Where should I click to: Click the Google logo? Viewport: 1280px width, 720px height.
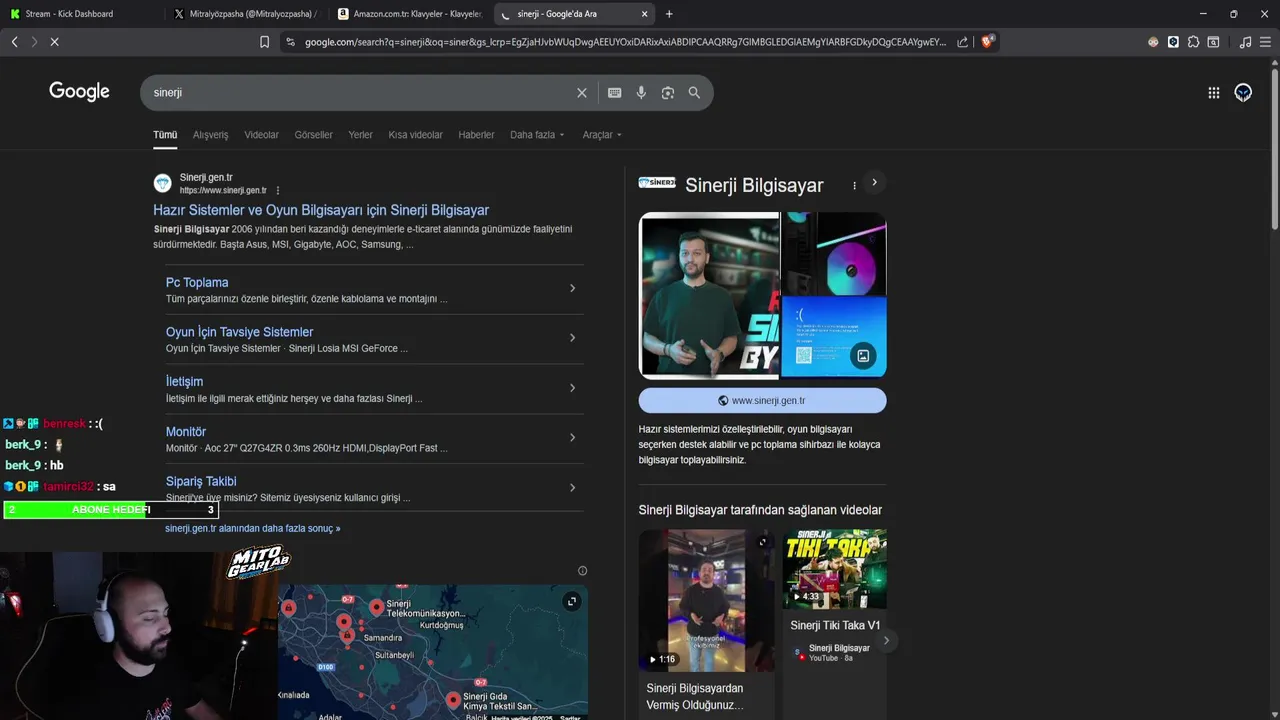(79, 92)
